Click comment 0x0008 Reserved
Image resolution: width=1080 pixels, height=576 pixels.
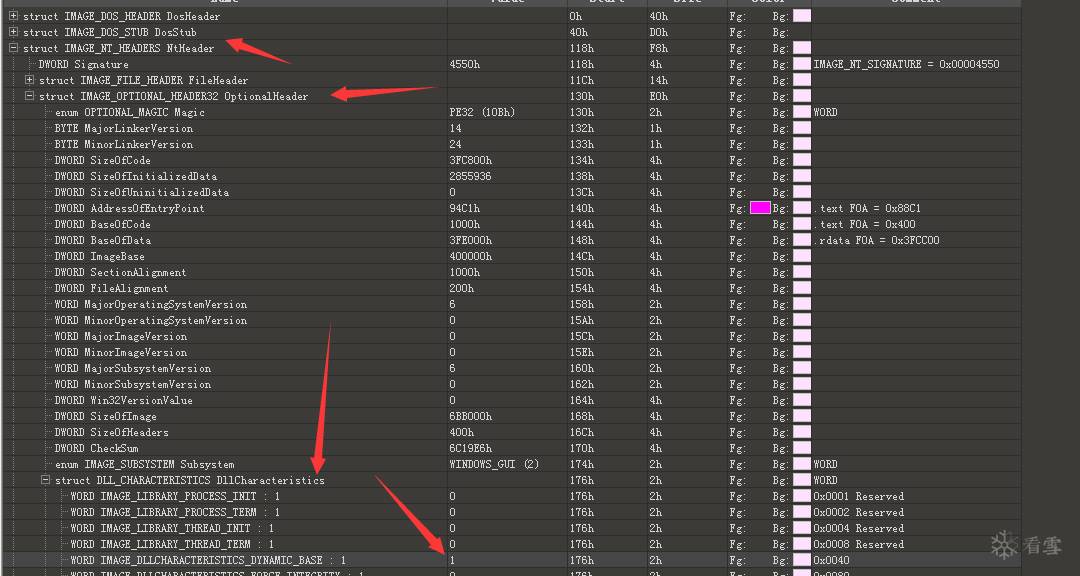858,544
